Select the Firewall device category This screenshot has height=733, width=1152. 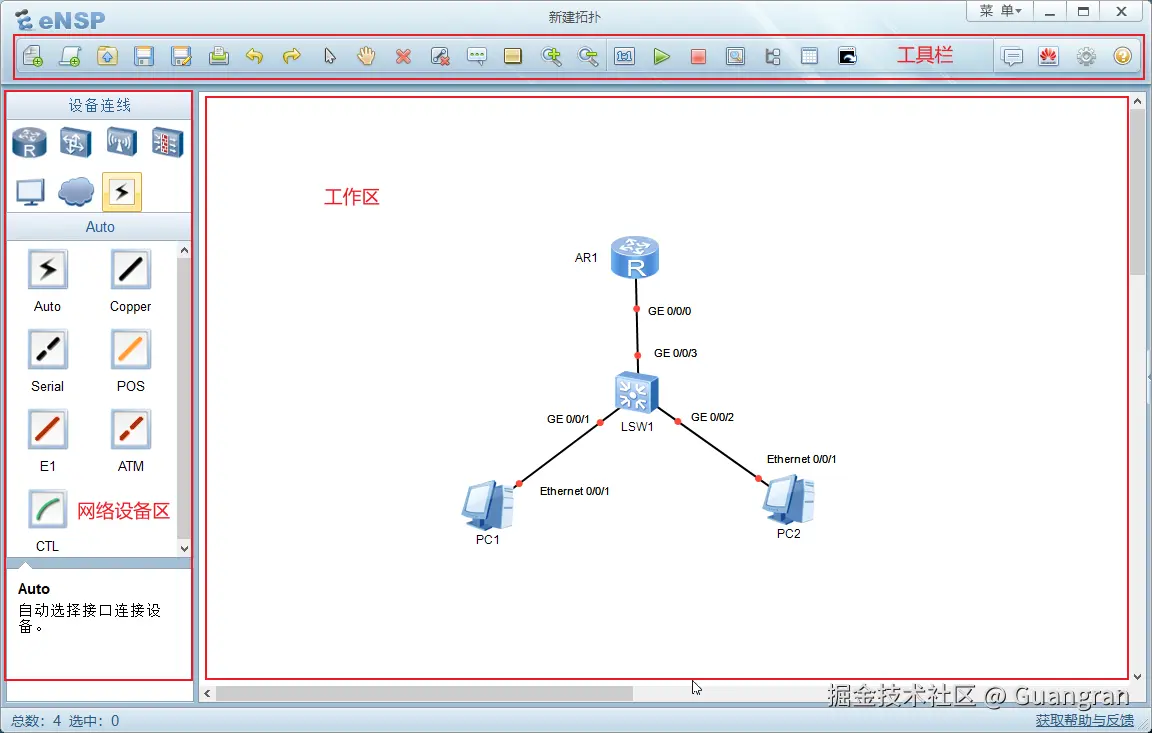[168, 142]
